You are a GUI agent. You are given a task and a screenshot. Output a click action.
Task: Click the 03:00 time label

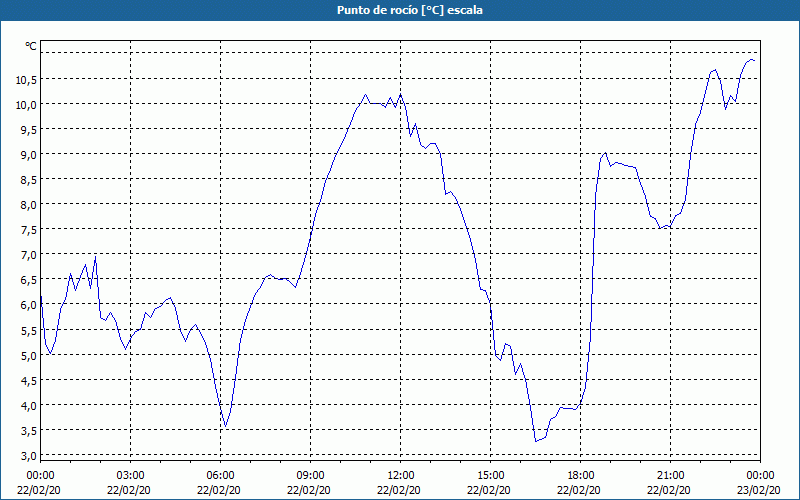pyautogui.click(x=131, y=476)
